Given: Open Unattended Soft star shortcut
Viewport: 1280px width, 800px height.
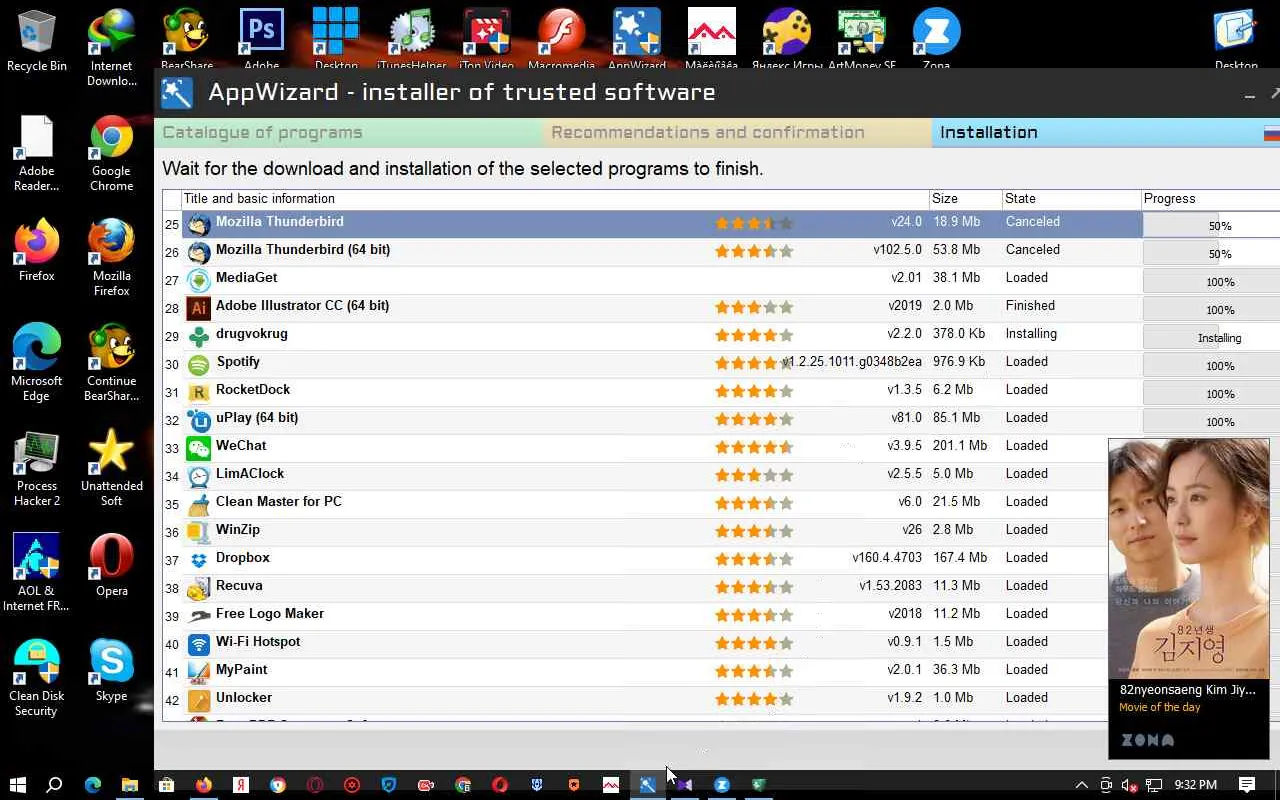Looking at the screenshot, I should click(x=111, y=468).
